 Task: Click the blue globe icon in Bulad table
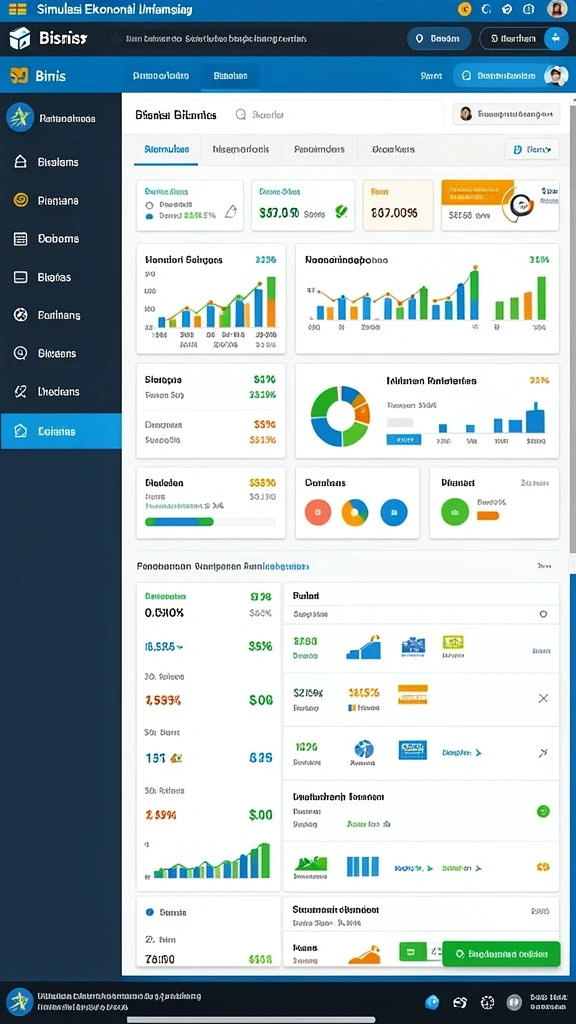click(363, 748)
